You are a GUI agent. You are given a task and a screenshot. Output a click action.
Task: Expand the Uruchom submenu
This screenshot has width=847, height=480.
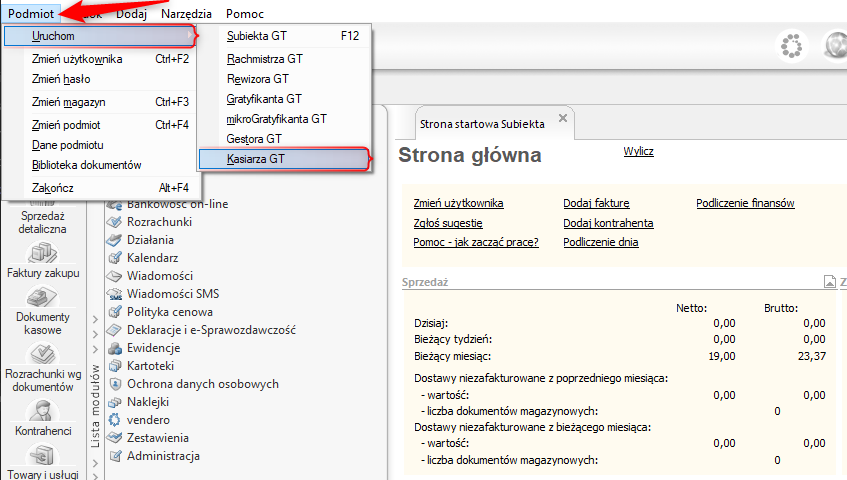100,36
